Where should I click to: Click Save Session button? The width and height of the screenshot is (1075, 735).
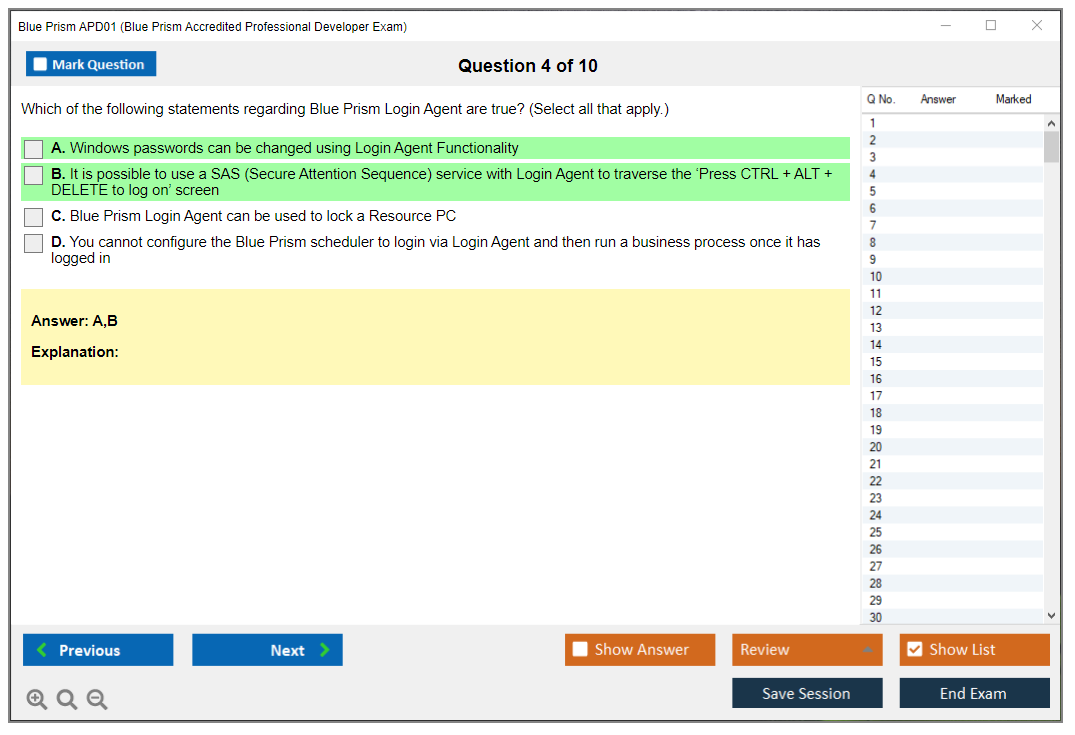[x=807, y=694]
